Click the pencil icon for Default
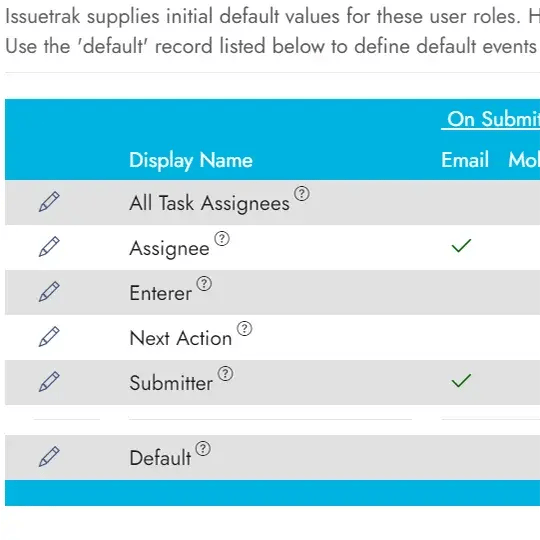 click(x=49, y=457)
